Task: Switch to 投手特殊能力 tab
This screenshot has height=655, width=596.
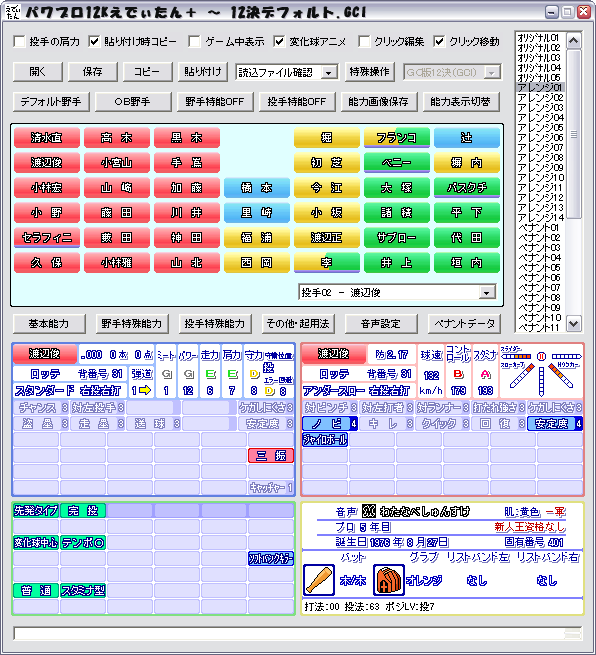Action: click(x=215, y=324)
